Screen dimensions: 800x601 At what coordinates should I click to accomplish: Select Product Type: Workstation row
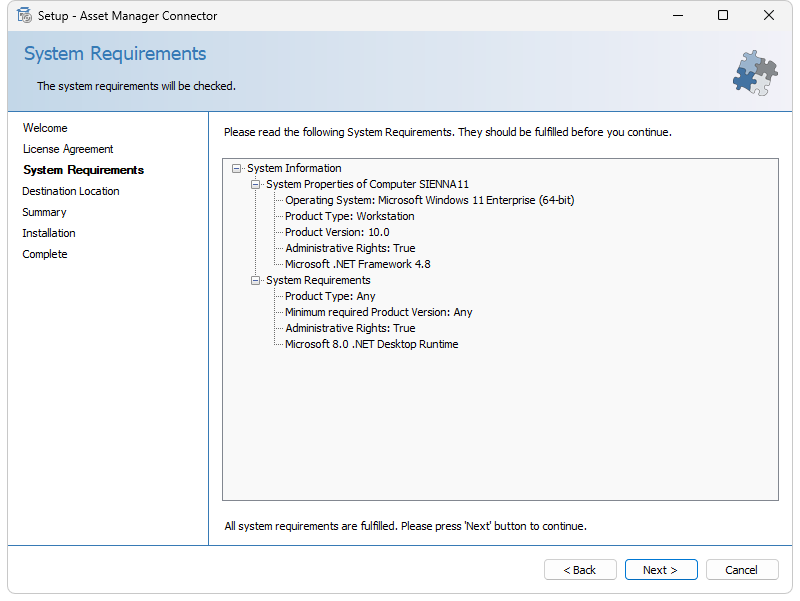(x=349, y=216)
